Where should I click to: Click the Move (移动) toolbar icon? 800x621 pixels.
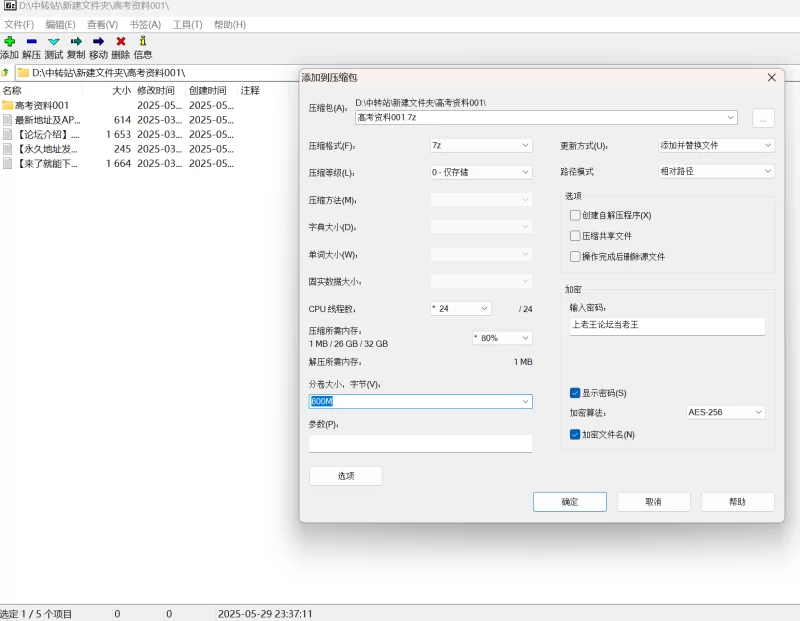point(98,42)
